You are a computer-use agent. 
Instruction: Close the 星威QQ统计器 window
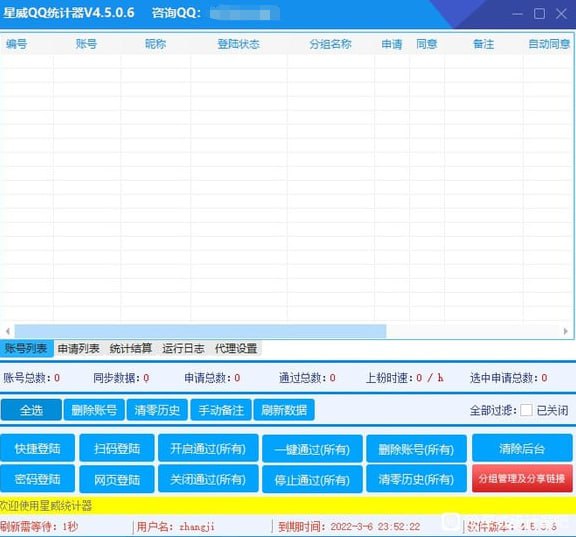pos(561,14)
